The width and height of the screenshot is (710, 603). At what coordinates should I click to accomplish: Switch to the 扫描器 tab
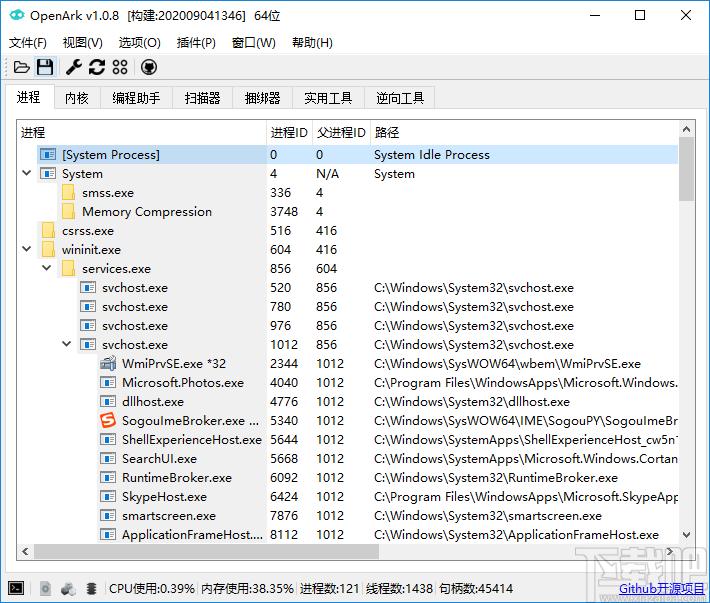coord(202,98)
